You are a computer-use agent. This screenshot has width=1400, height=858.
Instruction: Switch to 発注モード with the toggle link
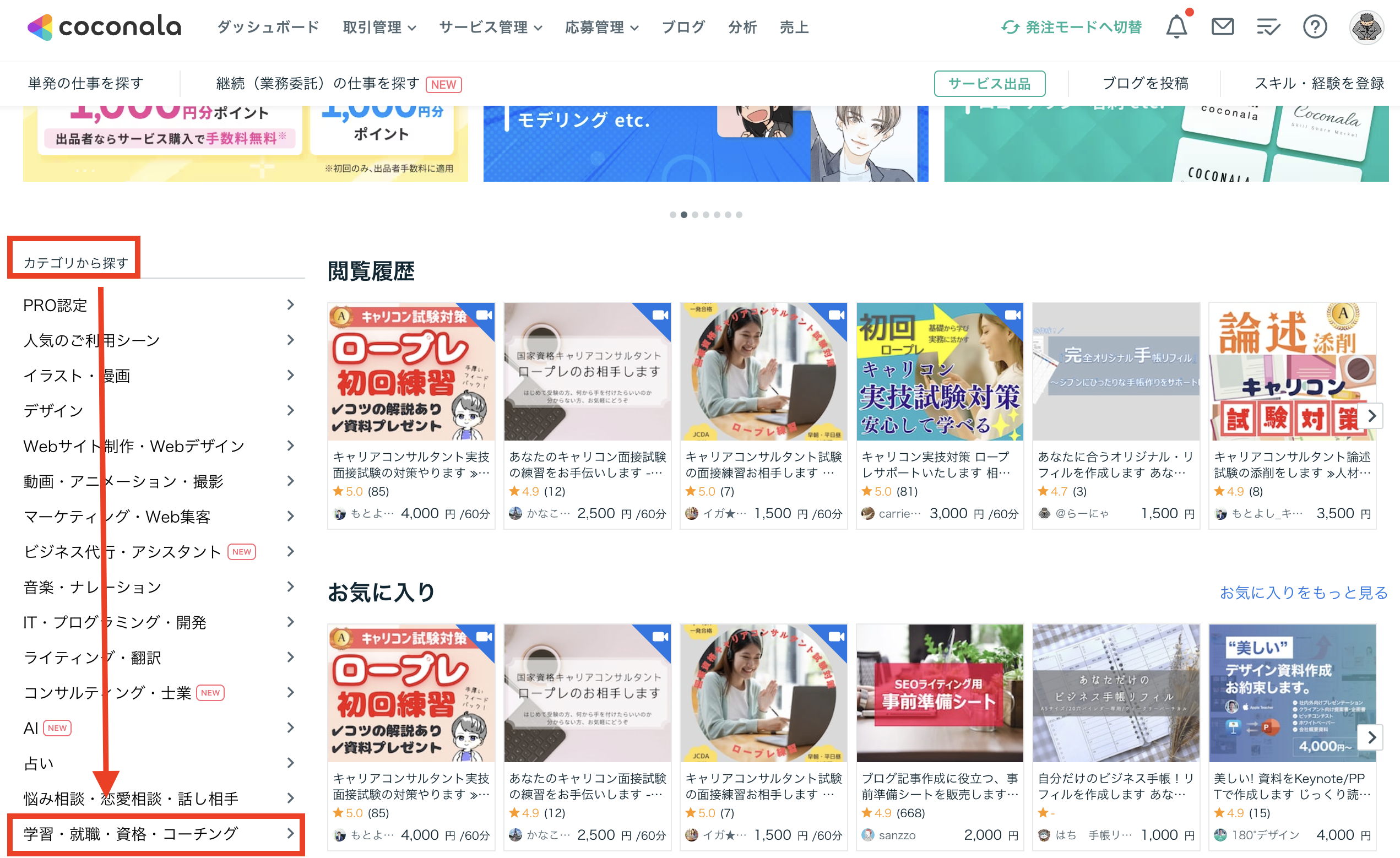pos(1072,26)
